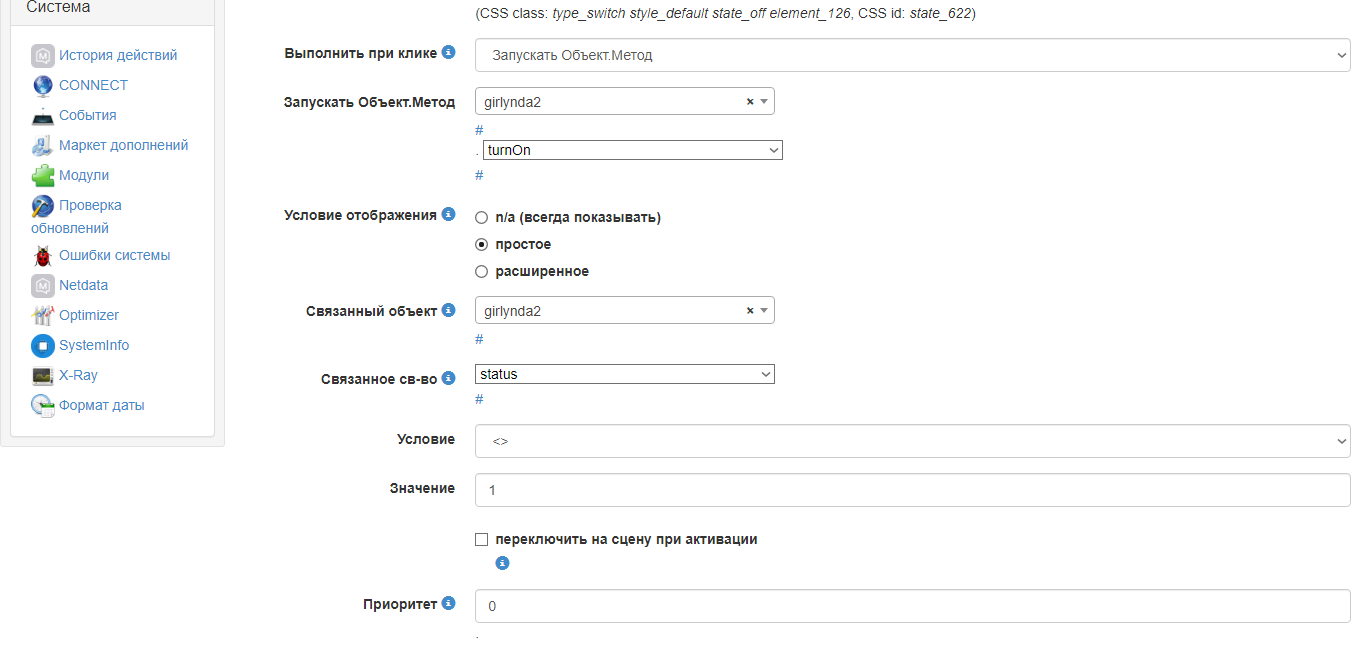Click the SystemInfo blue circle icon
The width and height of the screenshot is (1366, 658).
[x=42, y=345]
